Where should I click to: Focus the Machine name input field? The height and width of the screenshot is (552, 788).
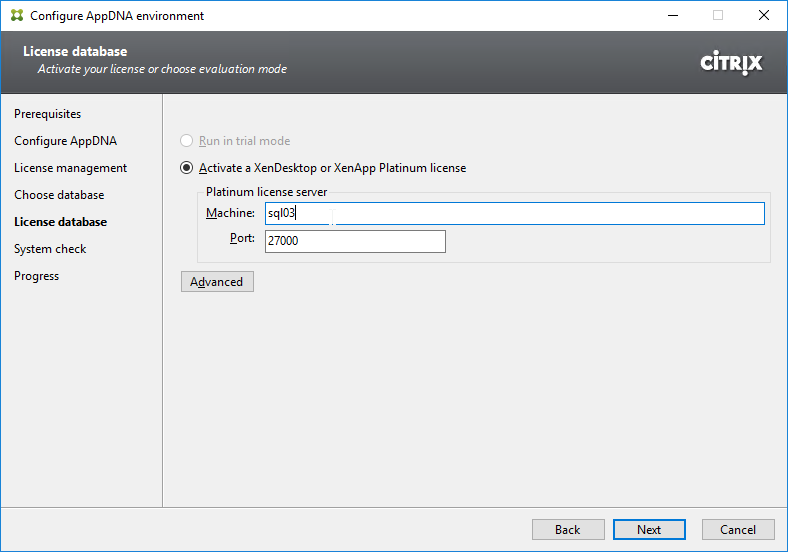click(x=515, y=213)
